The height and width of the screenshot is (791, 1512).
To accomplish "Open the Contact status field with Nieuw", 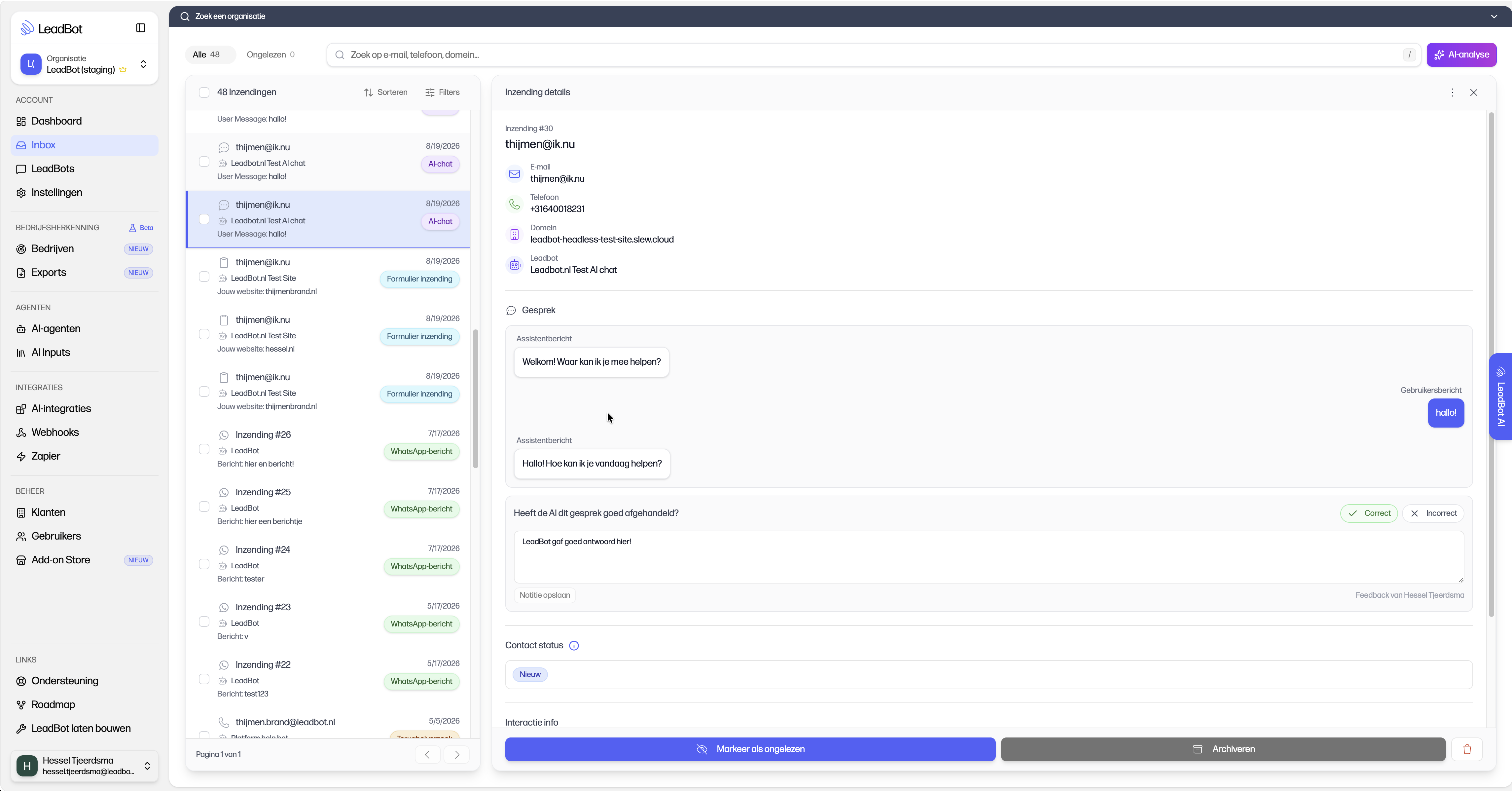I will 989,675.
